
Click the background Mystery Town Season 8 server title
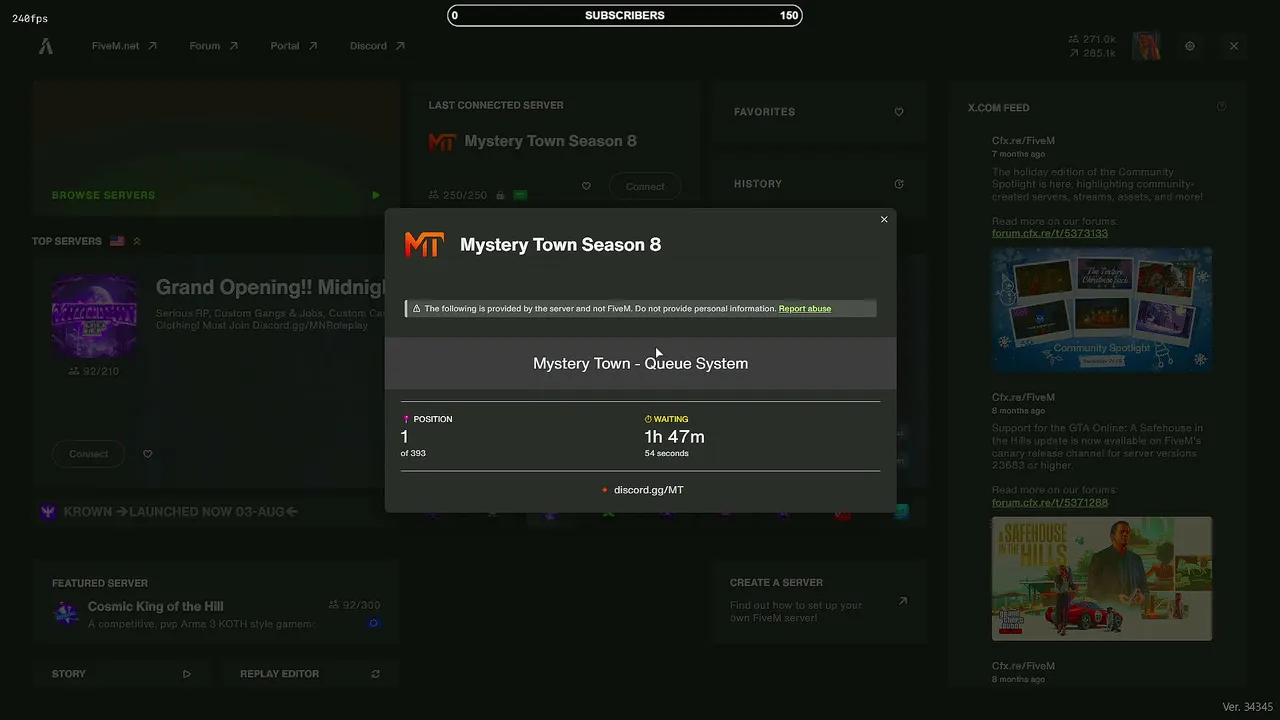[x=550, y=141]
